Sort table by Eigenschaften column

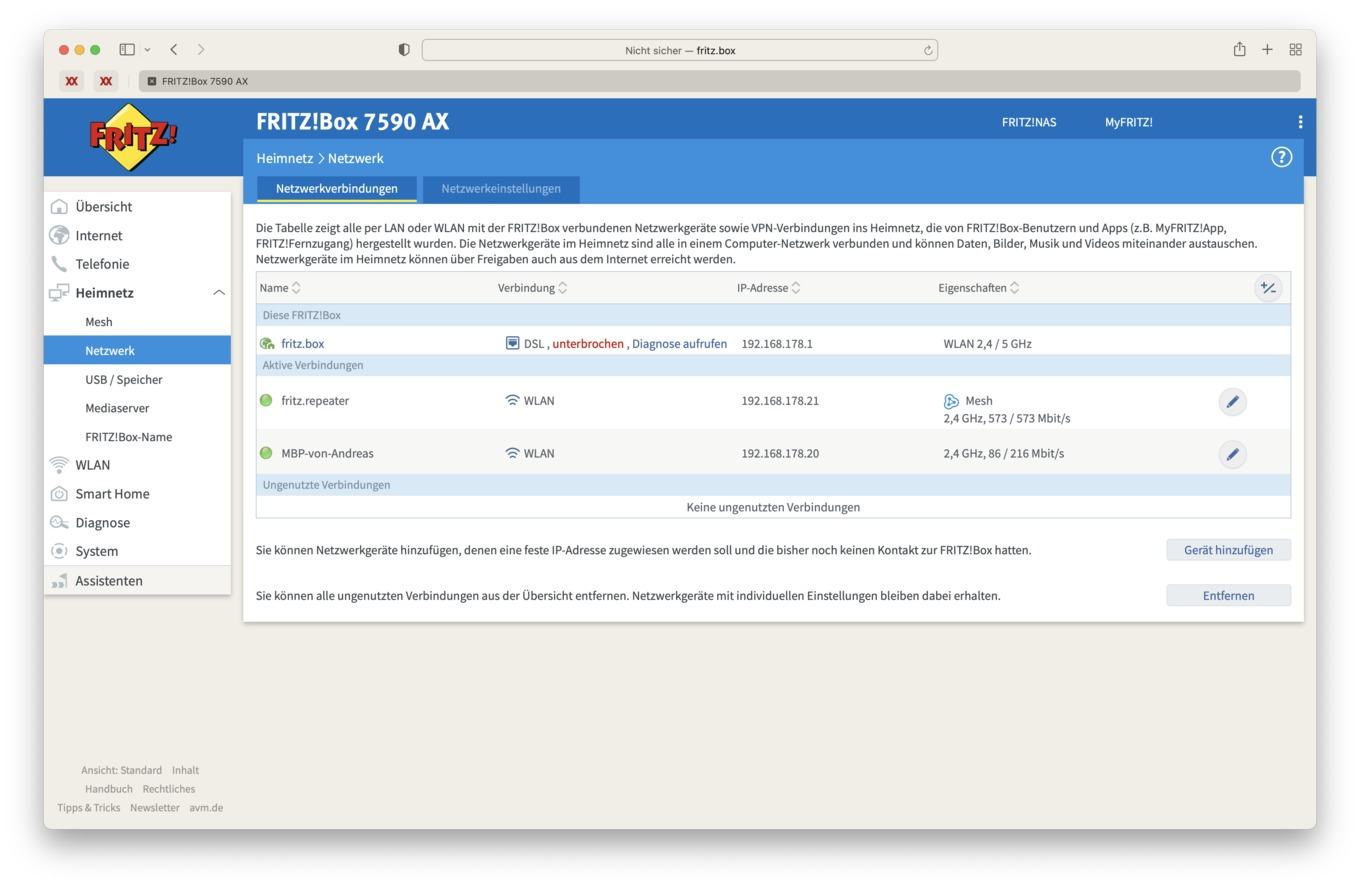tap(979, 288)
